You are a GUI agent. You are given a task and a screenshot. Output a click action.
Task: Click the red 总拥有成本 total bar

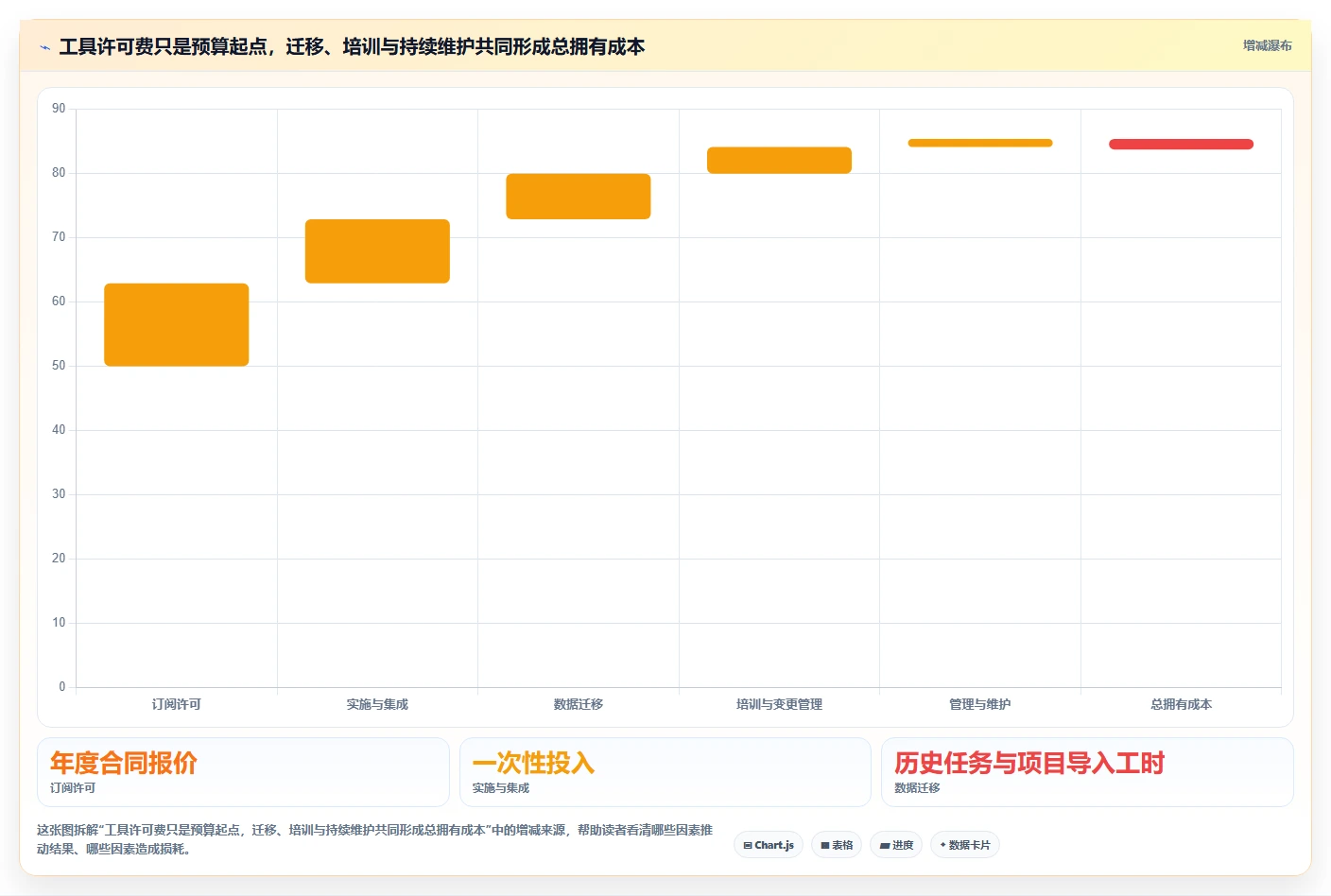(1181, 144)
